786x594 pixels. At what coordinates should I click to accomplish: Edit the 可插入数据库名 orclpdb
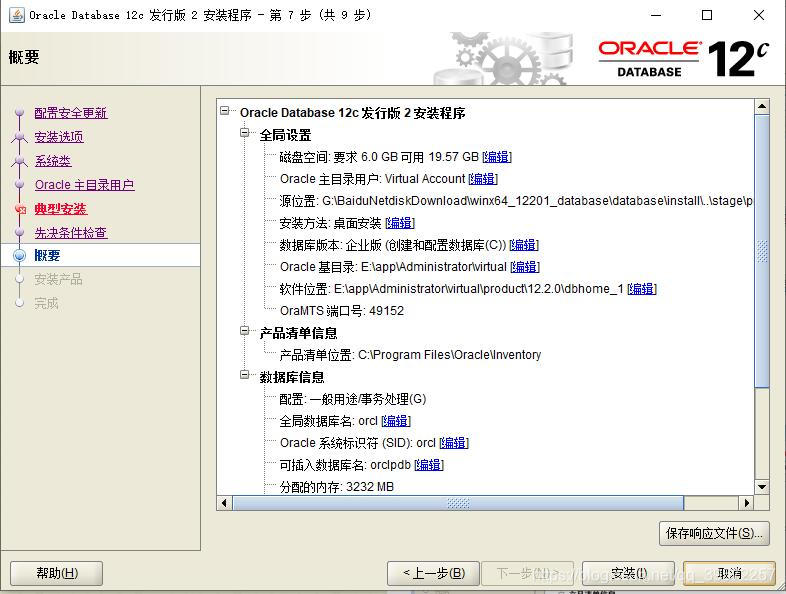click(x=429, y=465)
